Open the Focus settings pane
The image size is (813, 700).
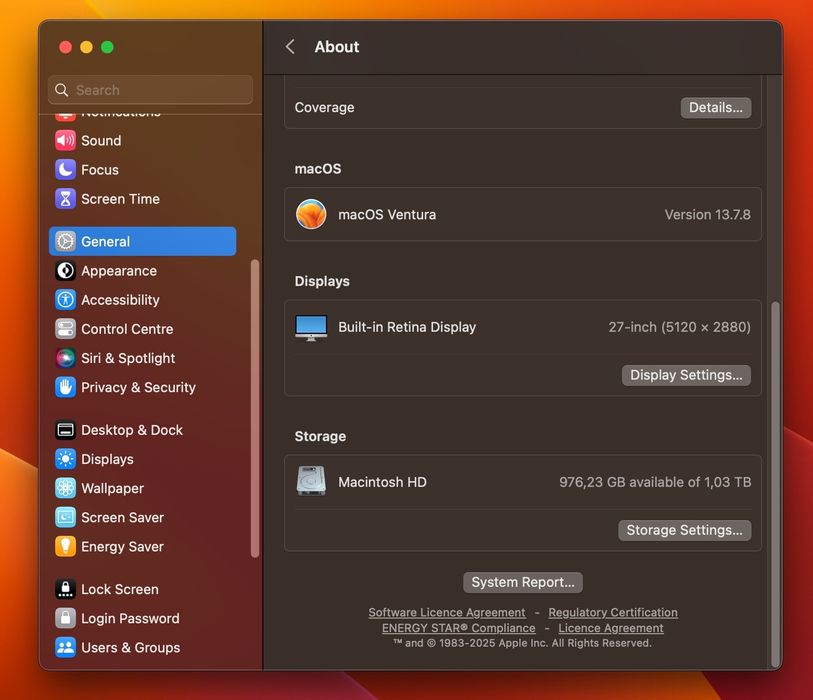click(143, 170)
